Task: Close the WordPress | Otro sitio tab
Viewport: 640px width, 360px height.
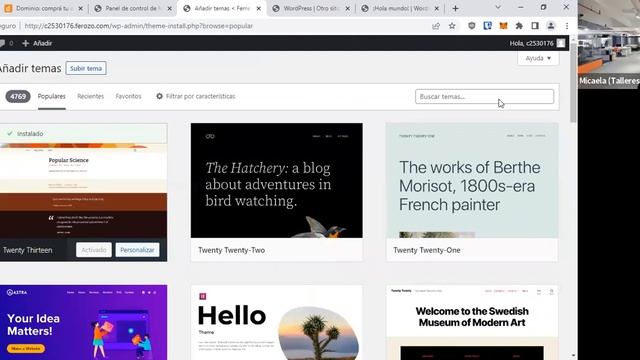Action: (x=347, y=8)
